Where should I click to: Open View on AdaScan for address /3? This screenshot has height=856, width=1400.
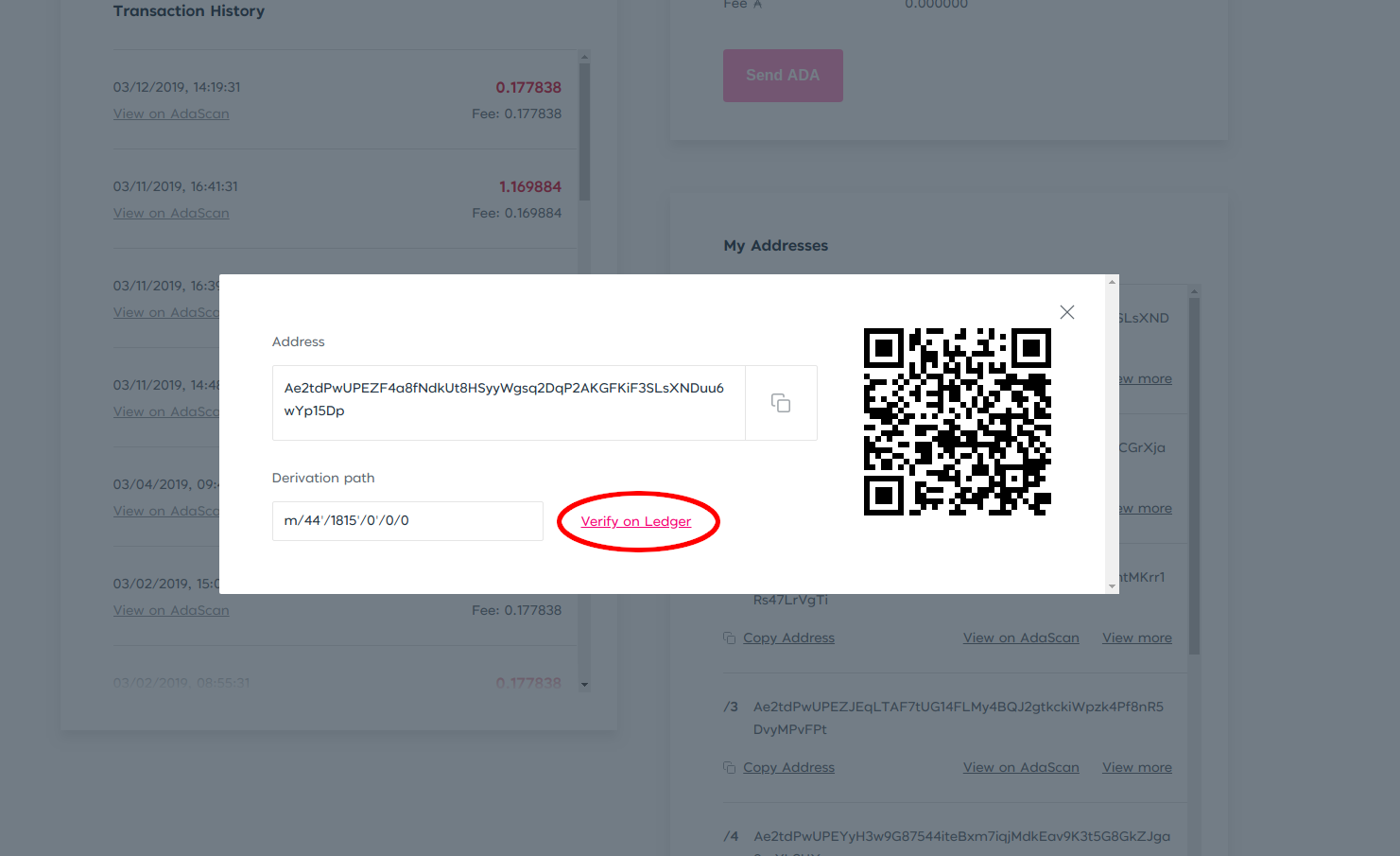1021,767
